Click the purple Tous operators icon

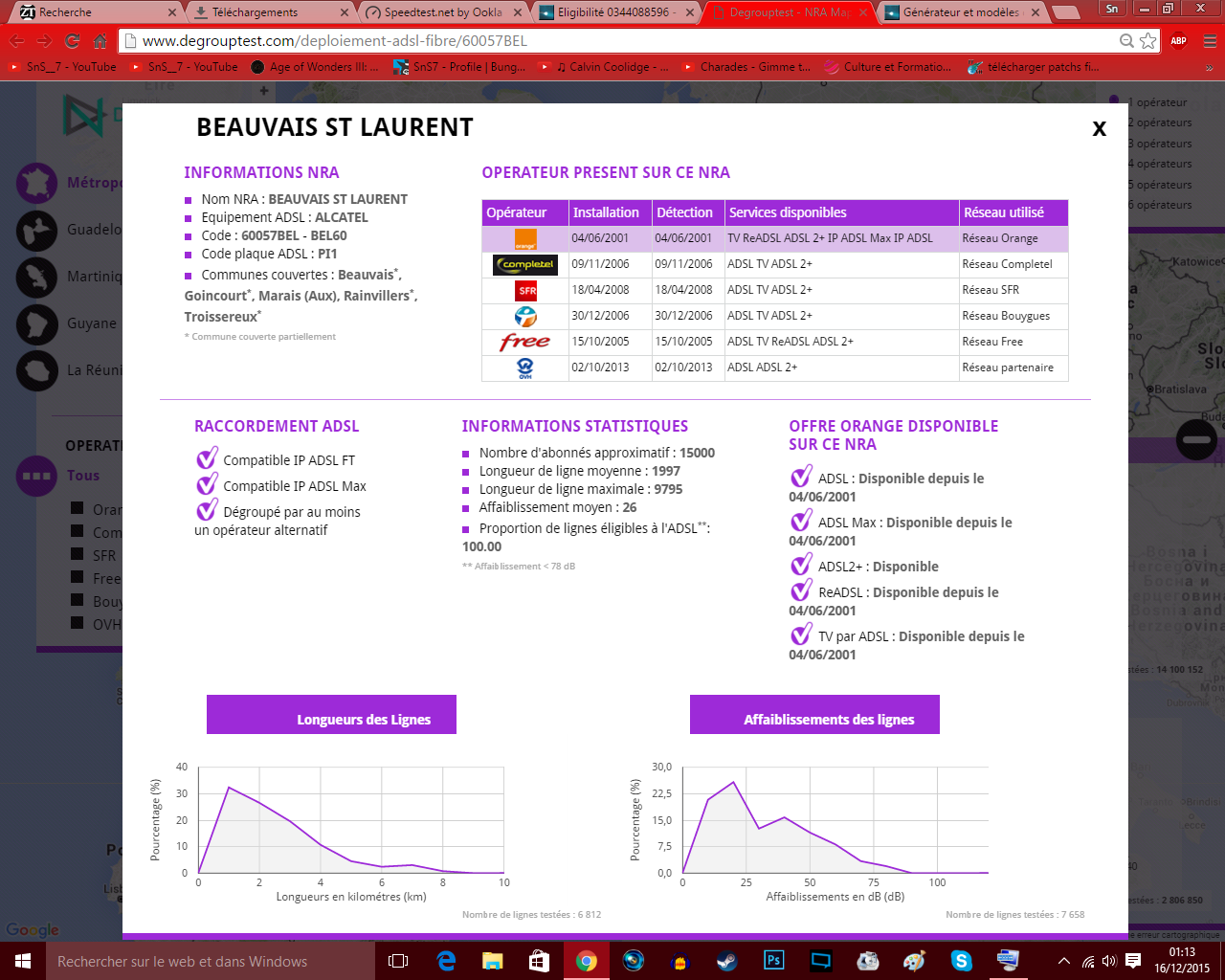click(x=37, y=476)
